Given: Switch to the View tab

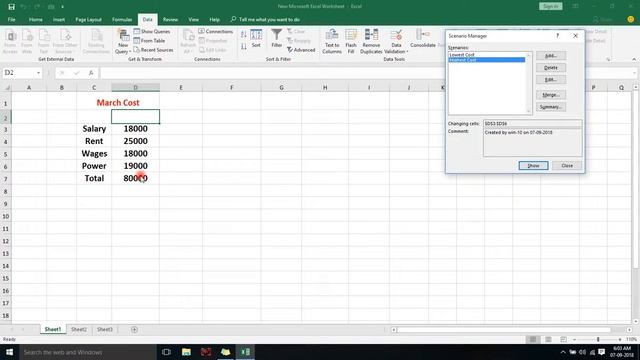Looking at the screenshot, I should (x=193, y=20).
